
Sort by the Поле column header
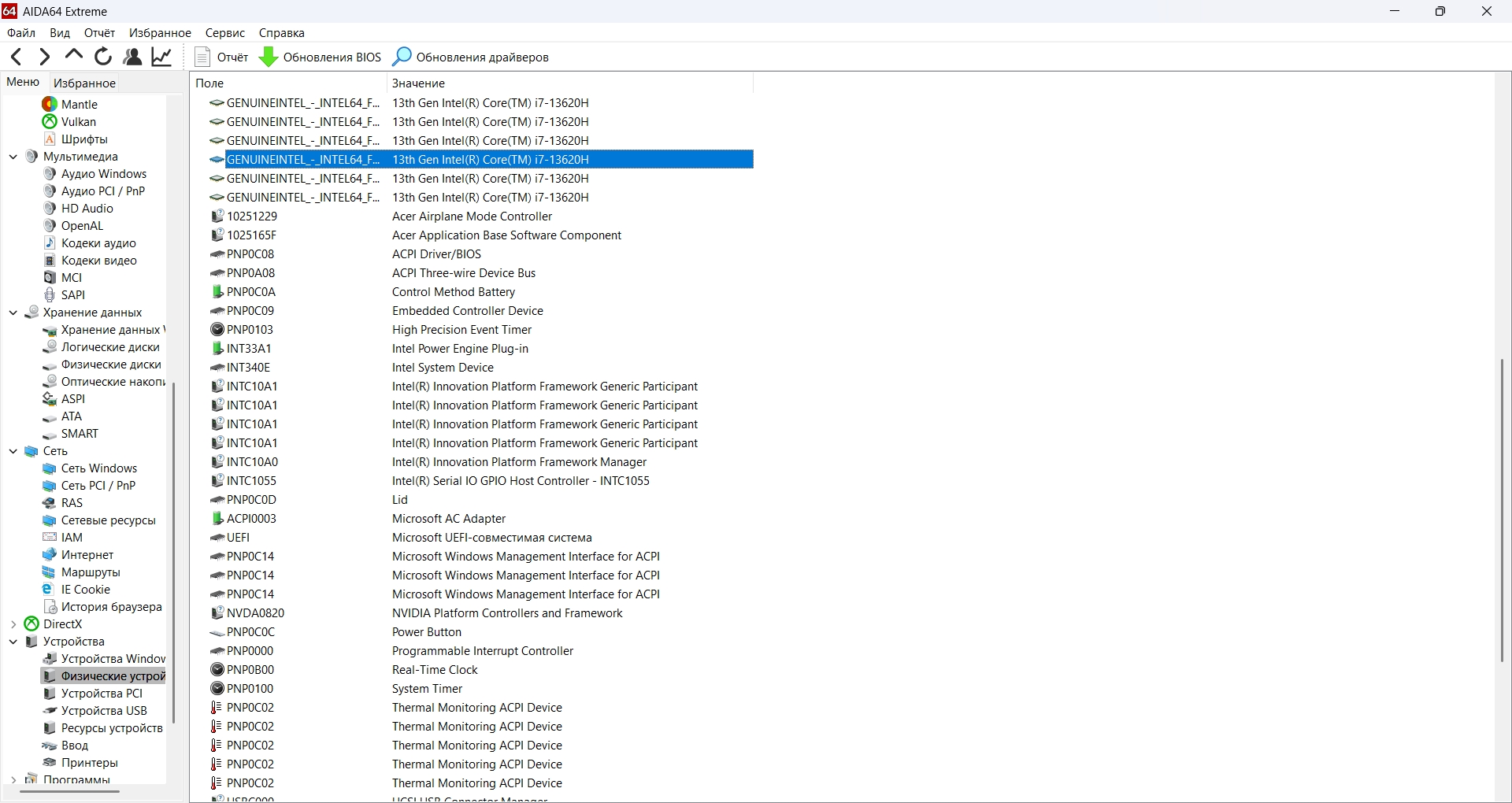[288, 83]
